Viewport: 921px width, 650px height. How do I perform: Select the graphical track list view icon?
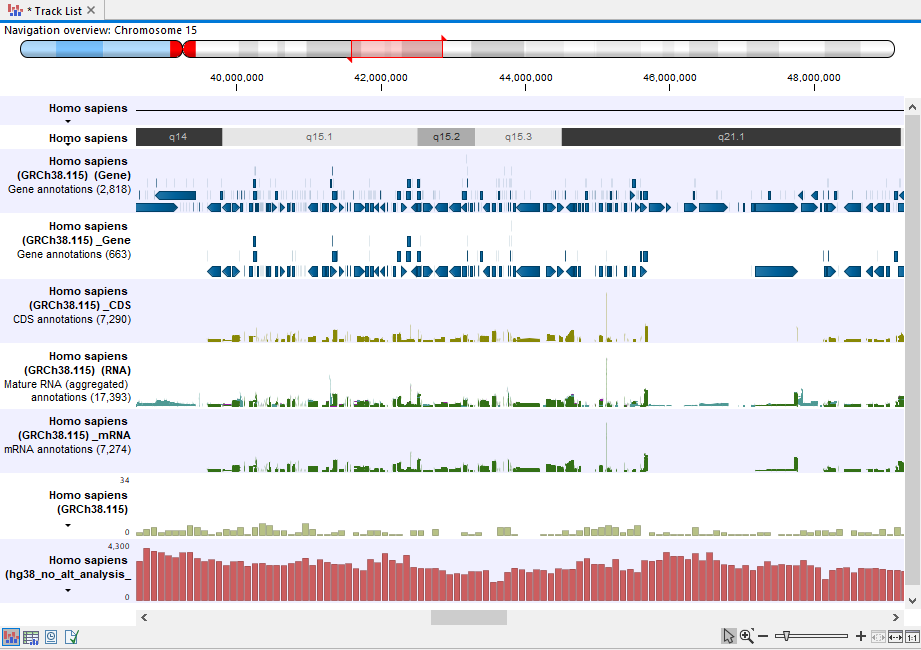click(11, 637)
